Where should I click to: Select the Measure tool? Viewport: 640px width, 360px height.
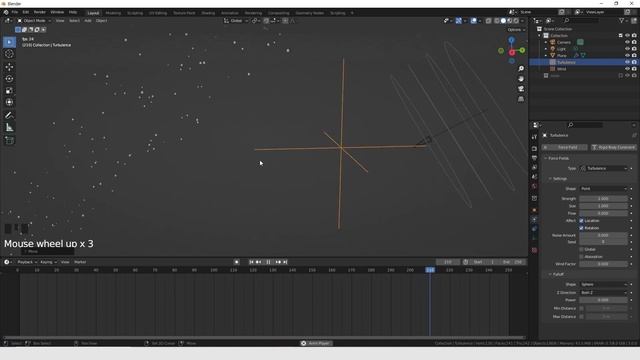click(x=9, y=128)
